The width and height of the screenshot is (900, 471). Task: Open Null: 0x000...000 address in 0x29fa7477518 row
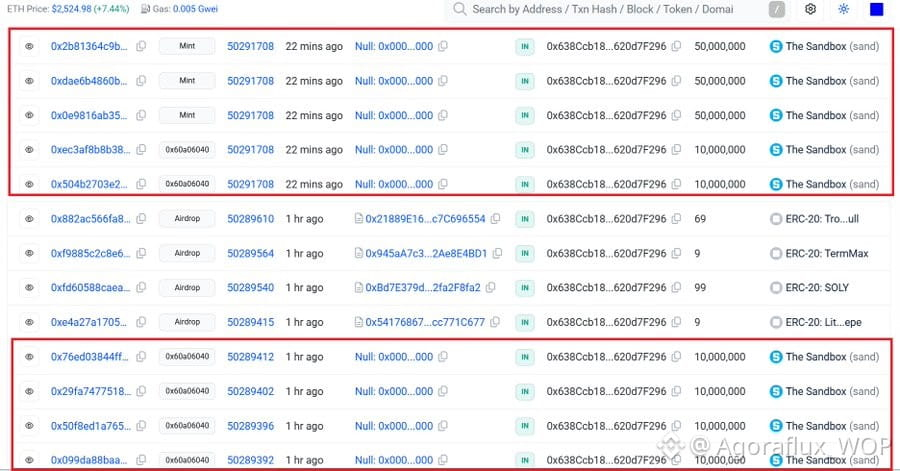click(x=394, y=391)
